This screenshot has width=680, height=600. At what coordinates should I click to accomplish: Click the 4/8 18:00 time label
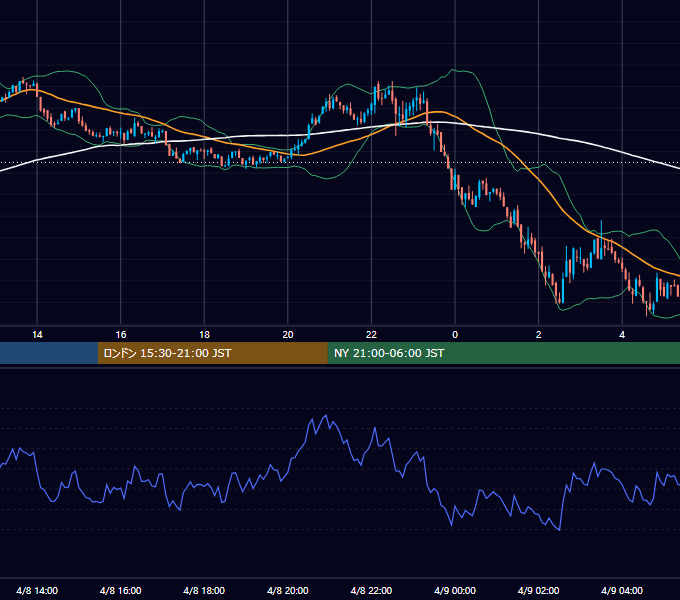click(204, 590)
